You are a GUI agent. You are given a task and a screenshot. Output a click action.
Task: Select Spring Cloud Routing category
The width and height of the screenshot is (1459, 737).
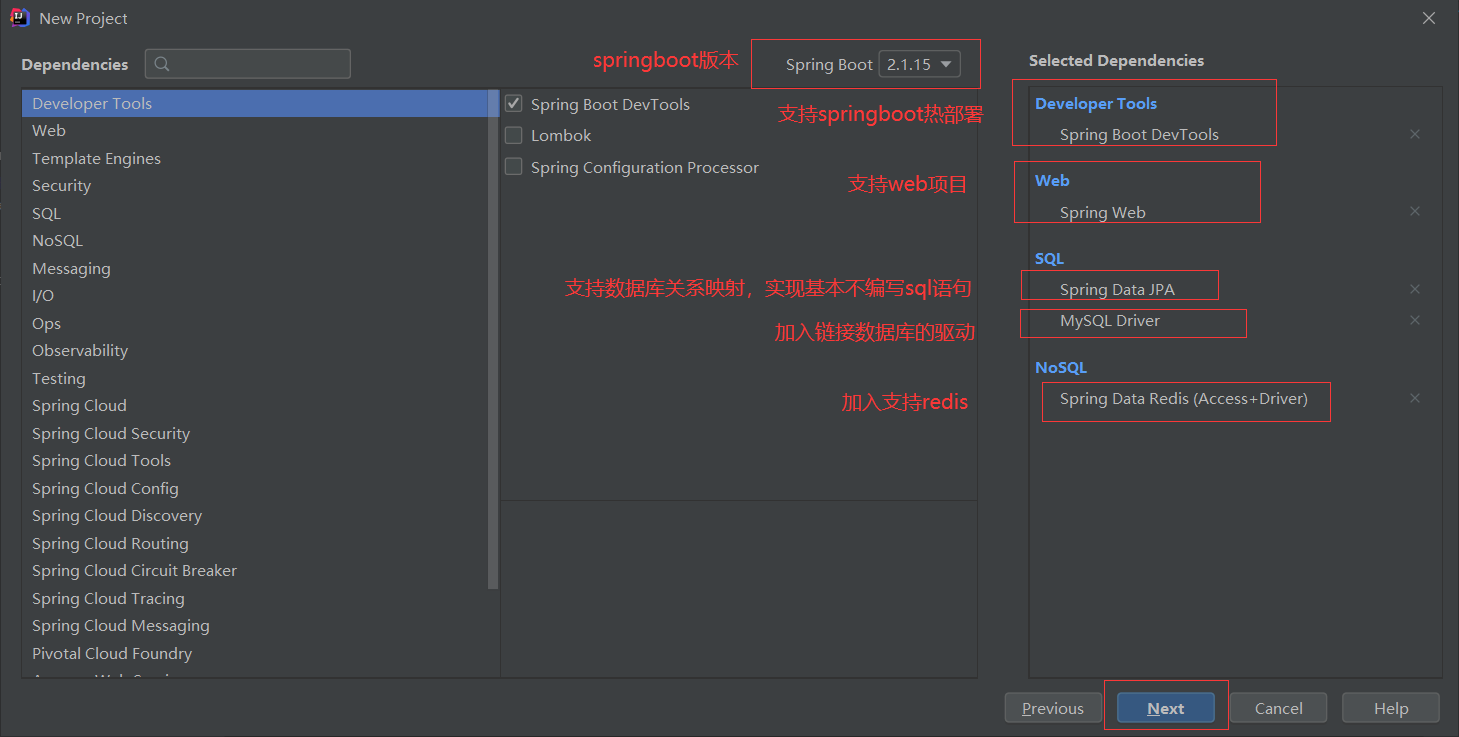pyautogui.click(x=255, y=543)
